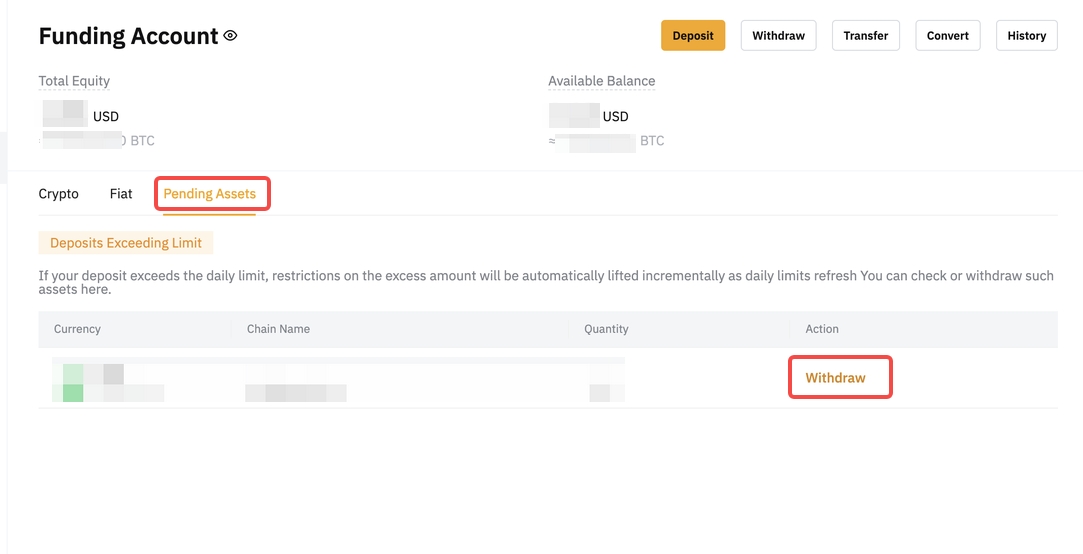Toggle balance visibility with the eye icon
This screenshot has height=554, width=1083.
click(x=230, y=36)
